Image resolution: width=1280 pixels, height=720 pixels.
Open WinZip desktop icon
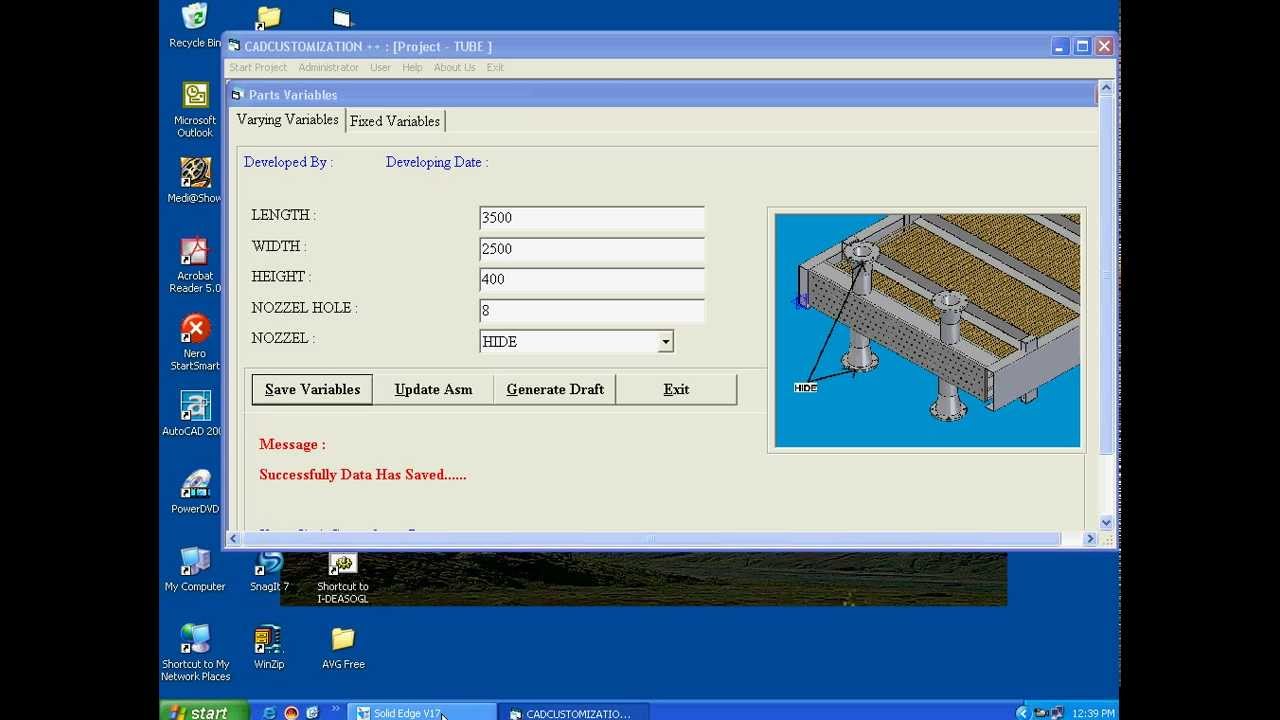click(x=268, y=640)
